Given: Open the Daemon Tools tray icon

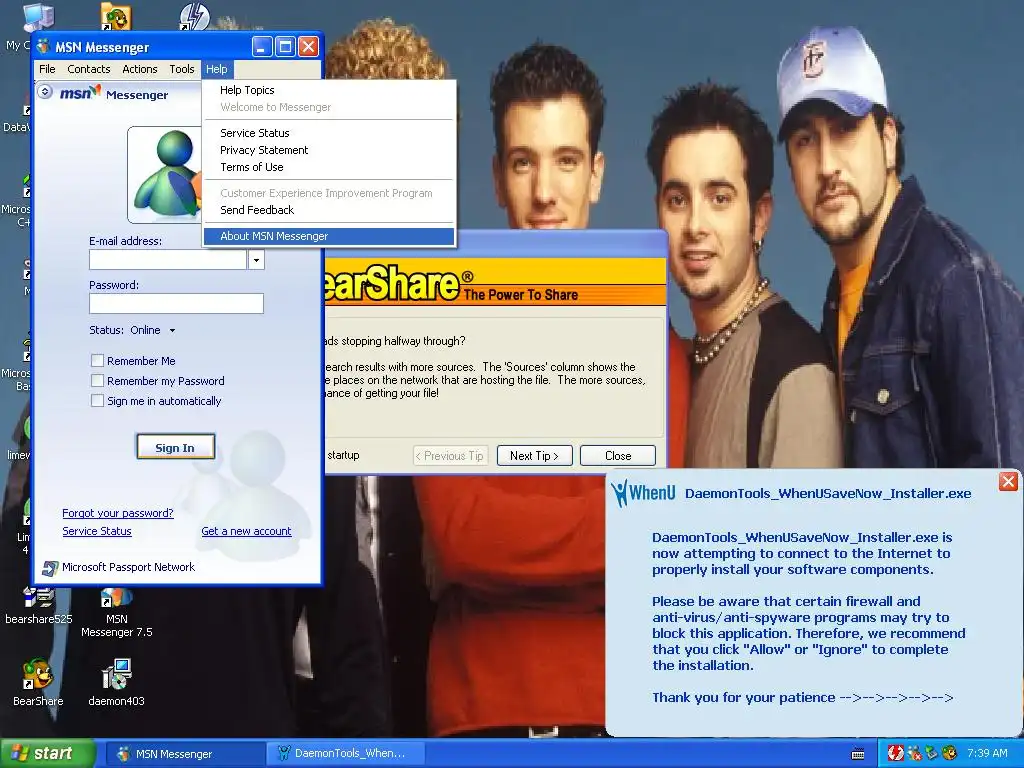Looking at the screenshot, I should 895,753.
